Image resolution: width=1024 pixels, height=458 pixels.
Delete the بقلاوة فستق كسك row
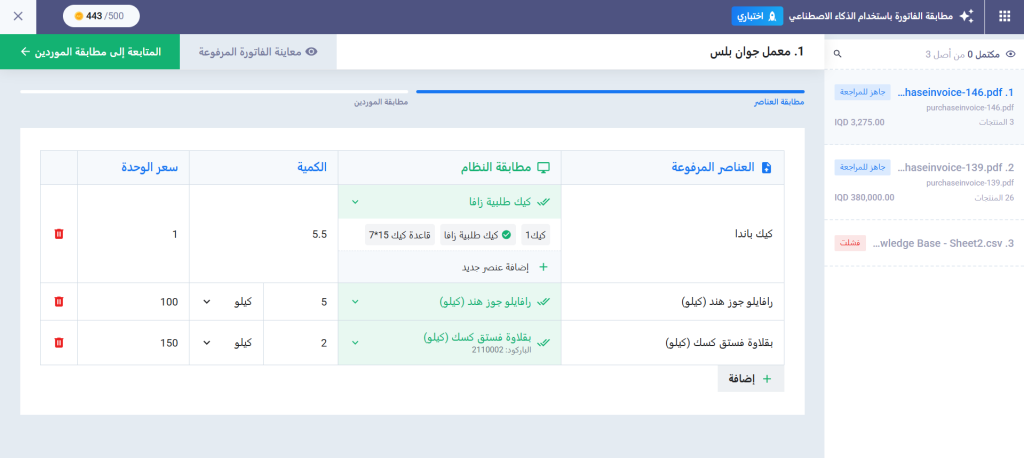tap(58, 343)
